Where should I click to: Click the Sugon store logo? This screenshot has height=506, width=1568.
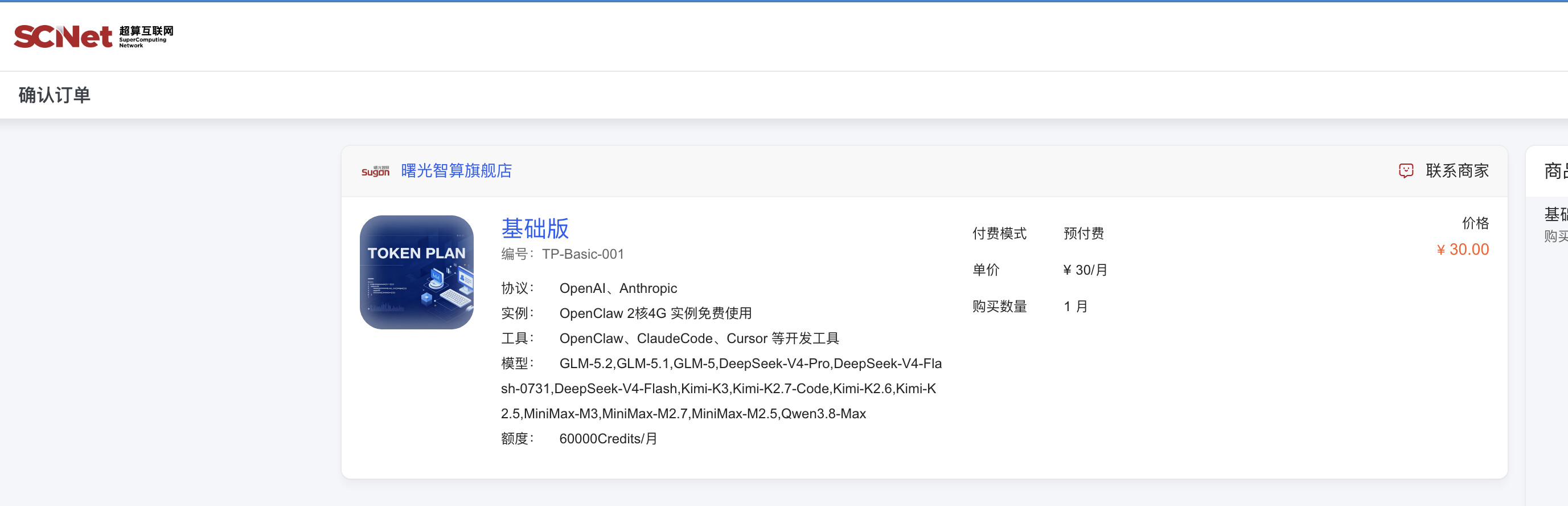pyautogui.click(x=375, y=171)
